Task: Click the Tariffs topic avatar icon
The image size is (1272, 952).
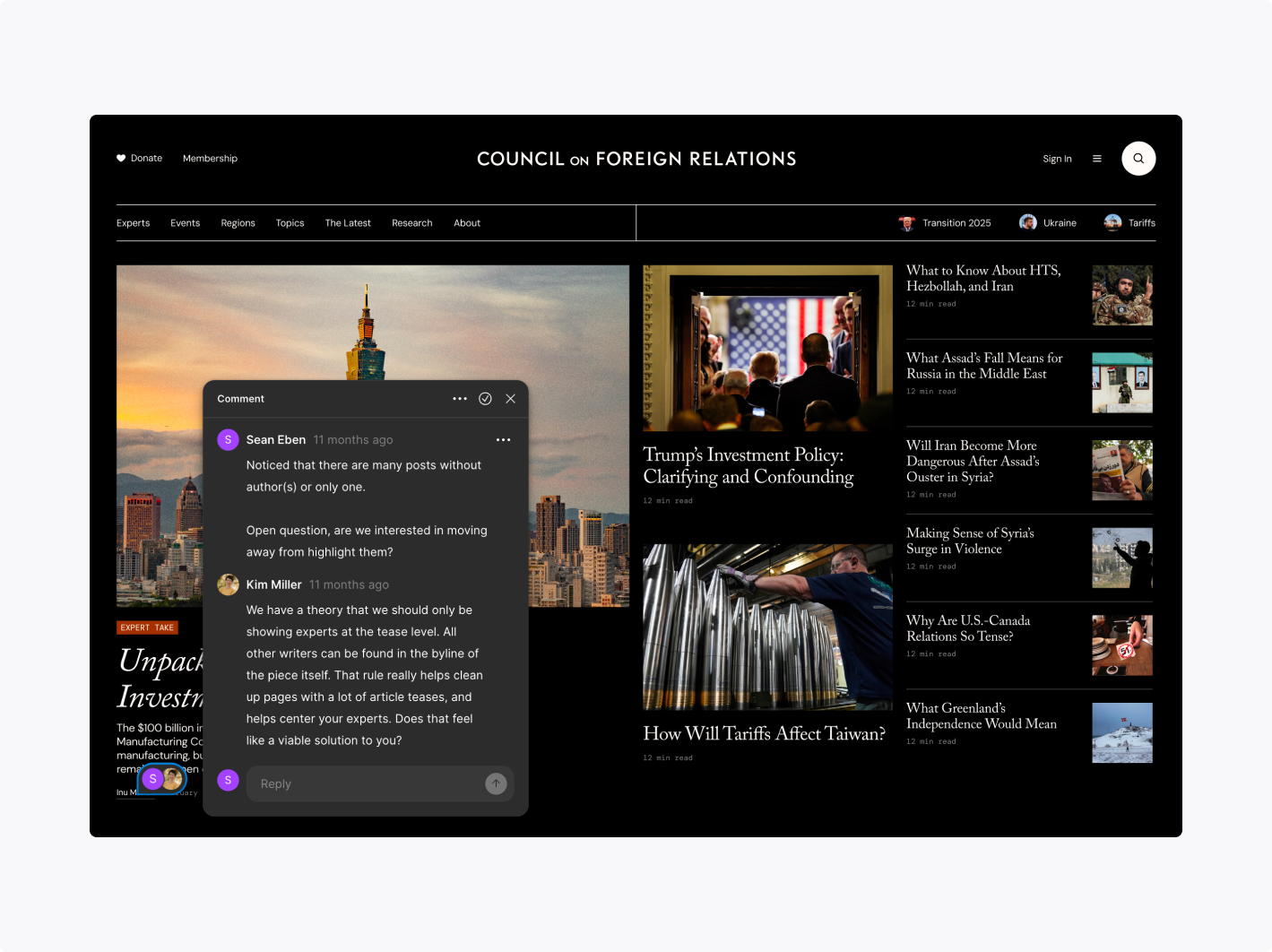Action: (1112, 222)
